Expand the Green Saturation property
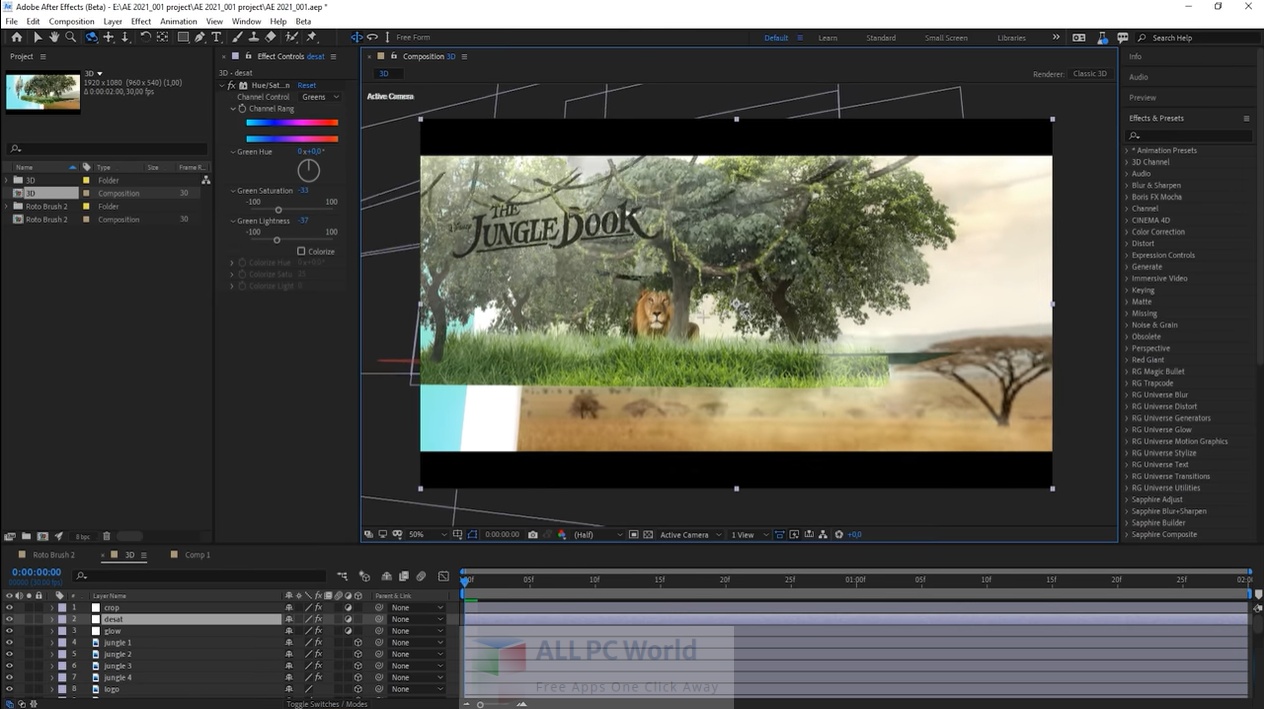The width and height of the screenshot is (1264, 709). (x=232, y=190)
